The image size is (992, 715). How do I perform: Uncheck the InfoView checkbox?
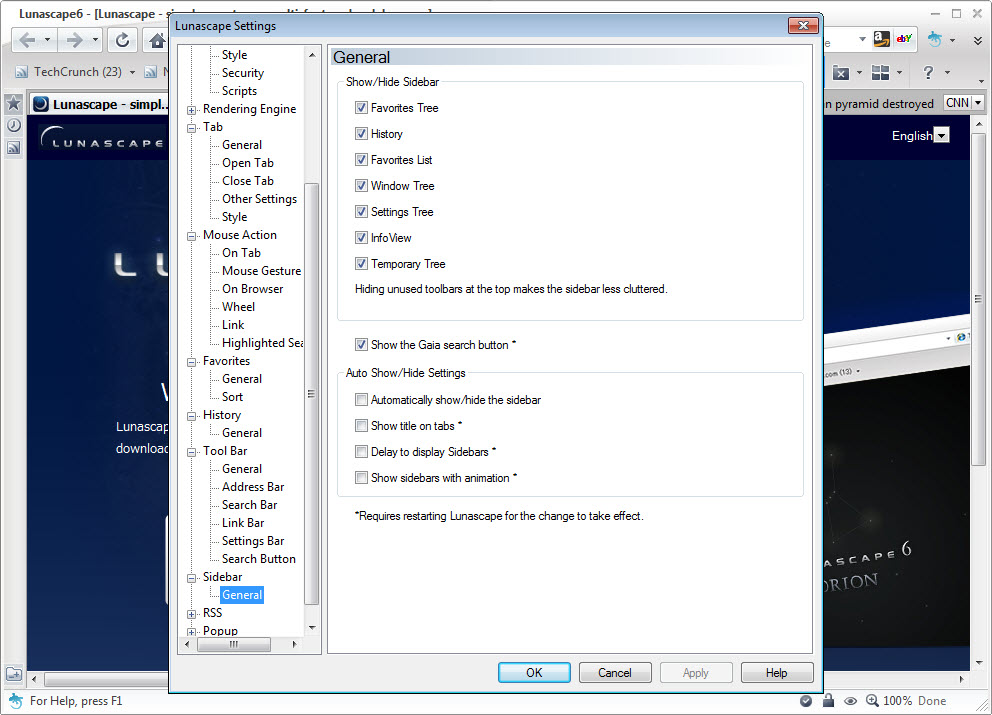tap(361, 237)
